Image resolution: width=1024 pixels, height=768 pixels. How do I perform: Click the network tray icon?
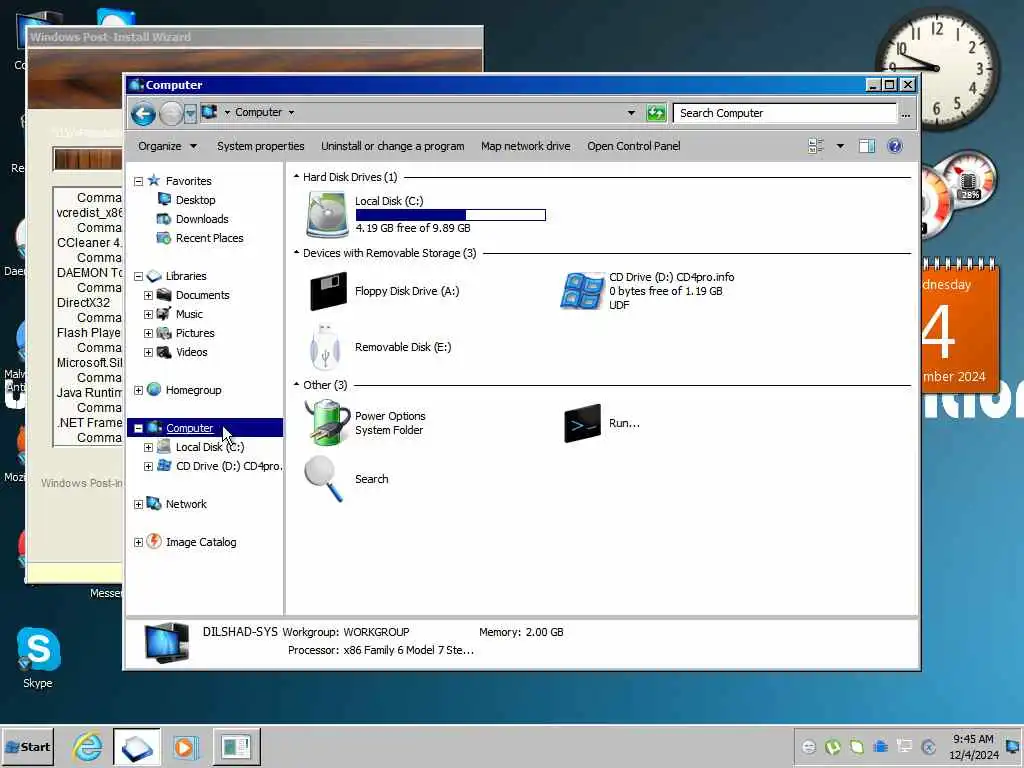(x=904, y=746)
